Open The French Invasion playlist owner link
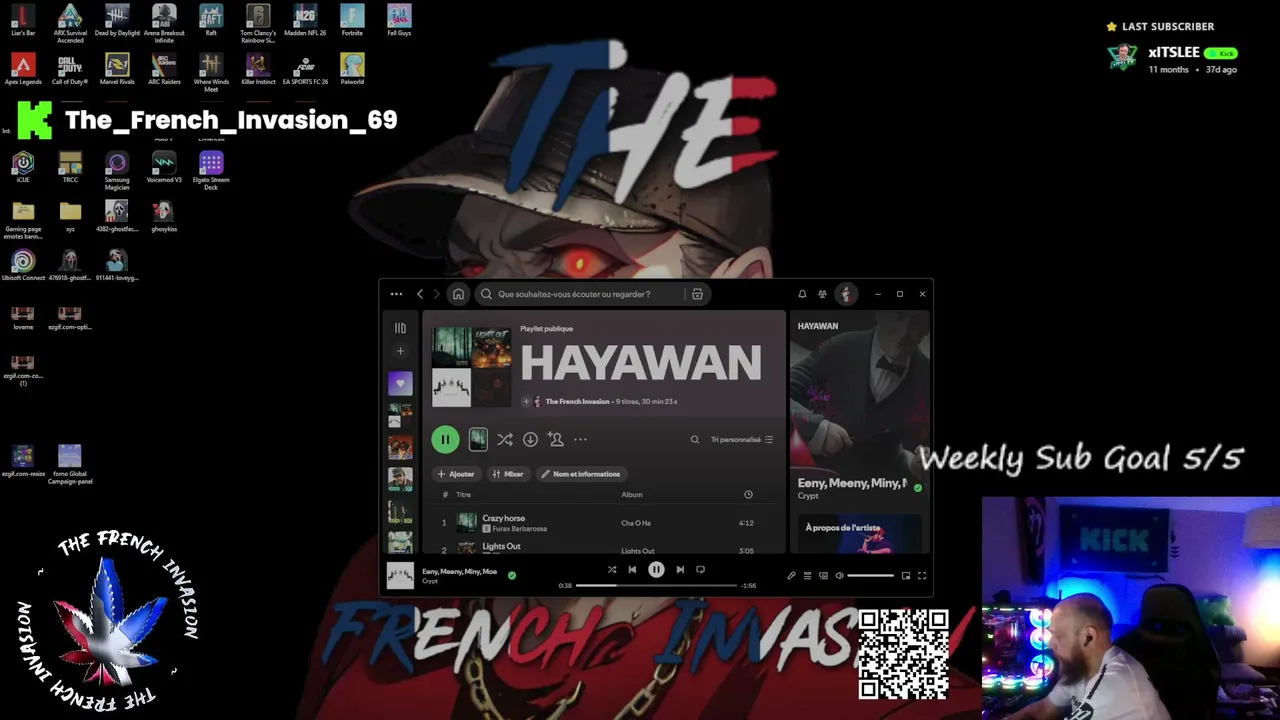1280x720 pixels. point(577,401)
